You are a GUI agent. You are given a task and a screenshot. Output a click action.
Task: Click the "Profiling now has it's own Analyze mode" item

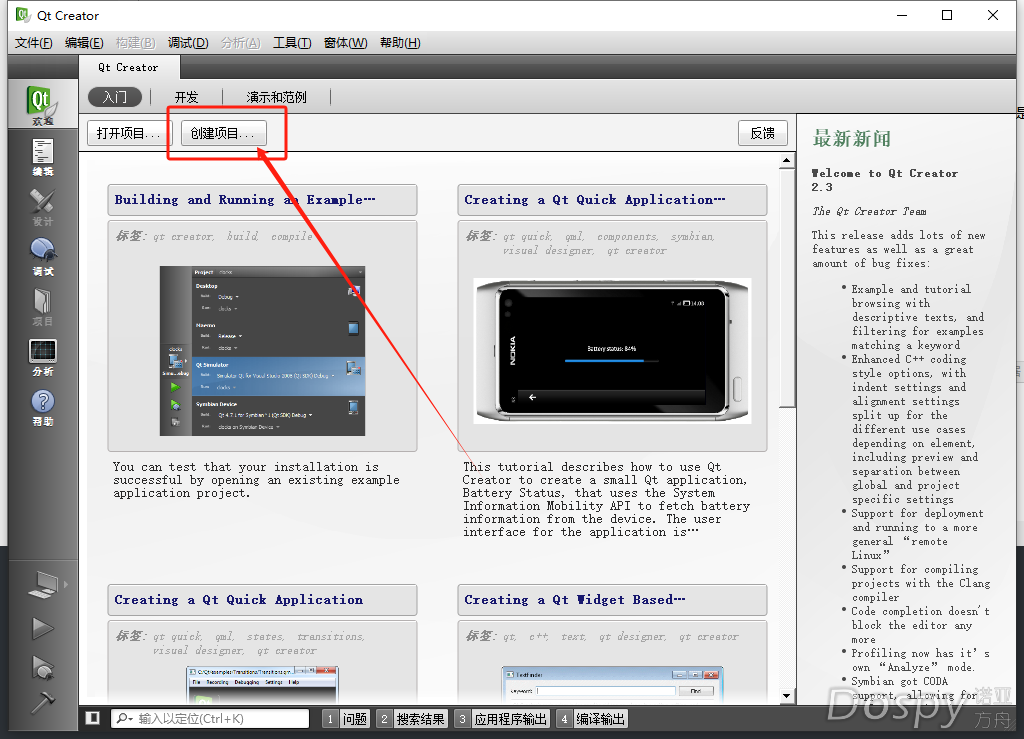[920, 660]
